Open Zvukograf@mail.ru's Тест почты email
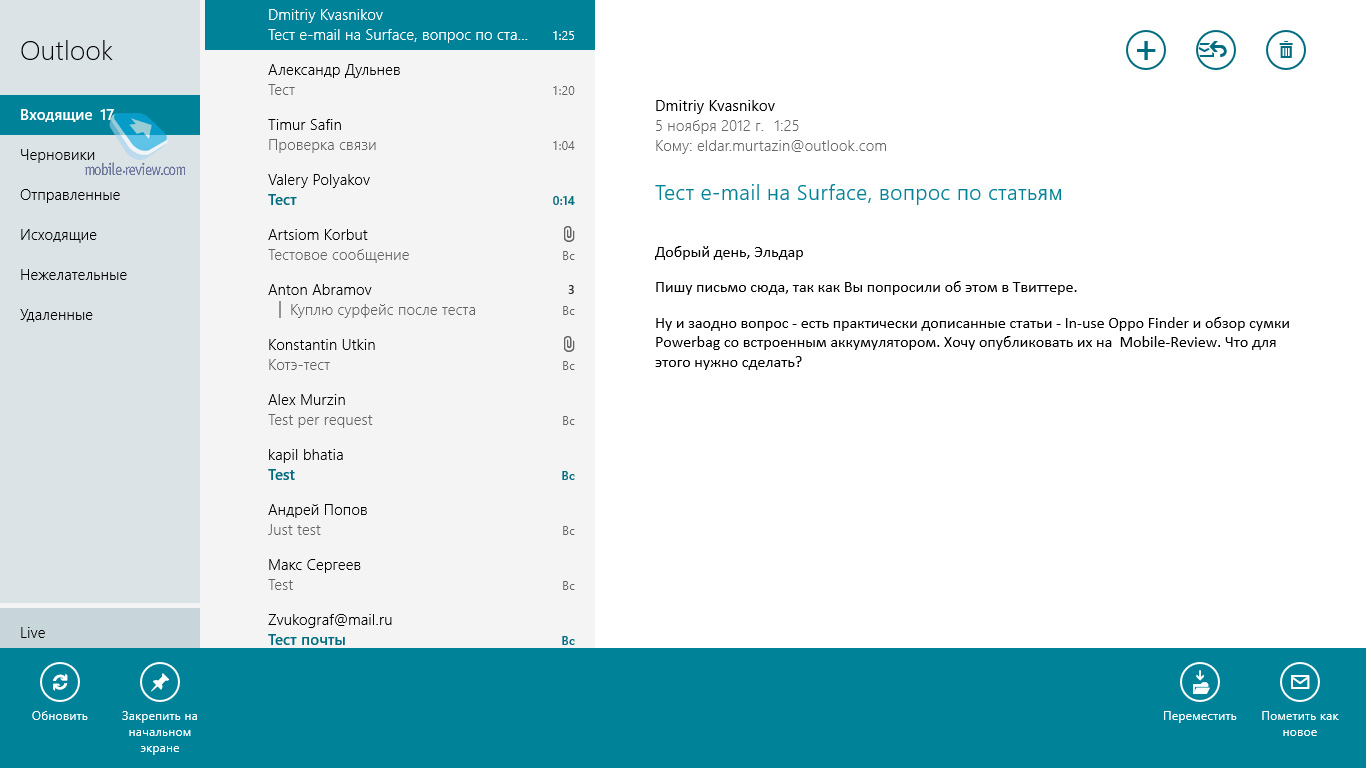 (x=400, y=629)
